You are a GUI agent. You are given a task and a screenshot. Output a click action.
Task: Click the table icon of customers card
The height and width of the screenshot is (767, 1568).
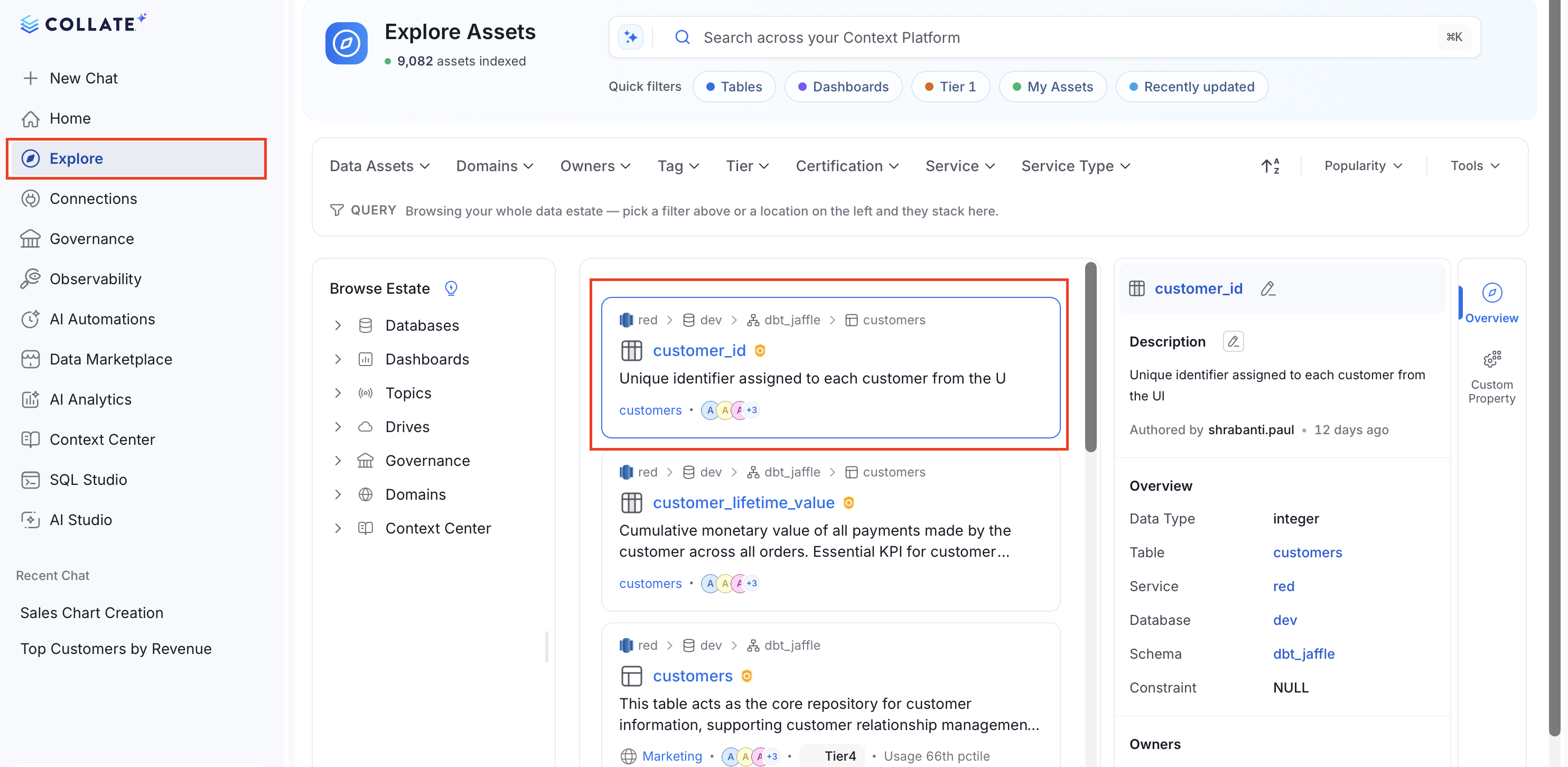[631, 676]
